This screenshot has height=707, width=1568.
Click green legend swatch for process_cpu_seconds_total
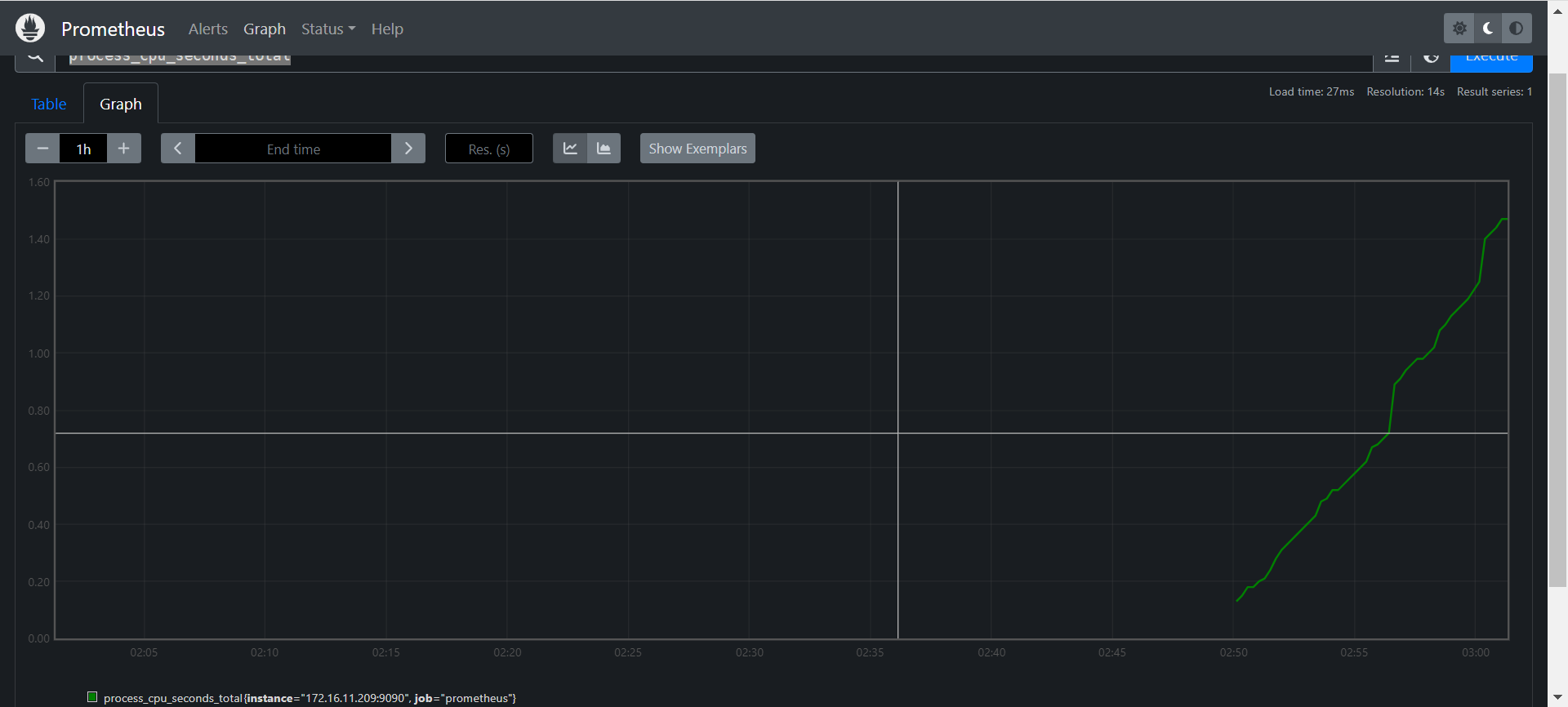click(92, 697)
